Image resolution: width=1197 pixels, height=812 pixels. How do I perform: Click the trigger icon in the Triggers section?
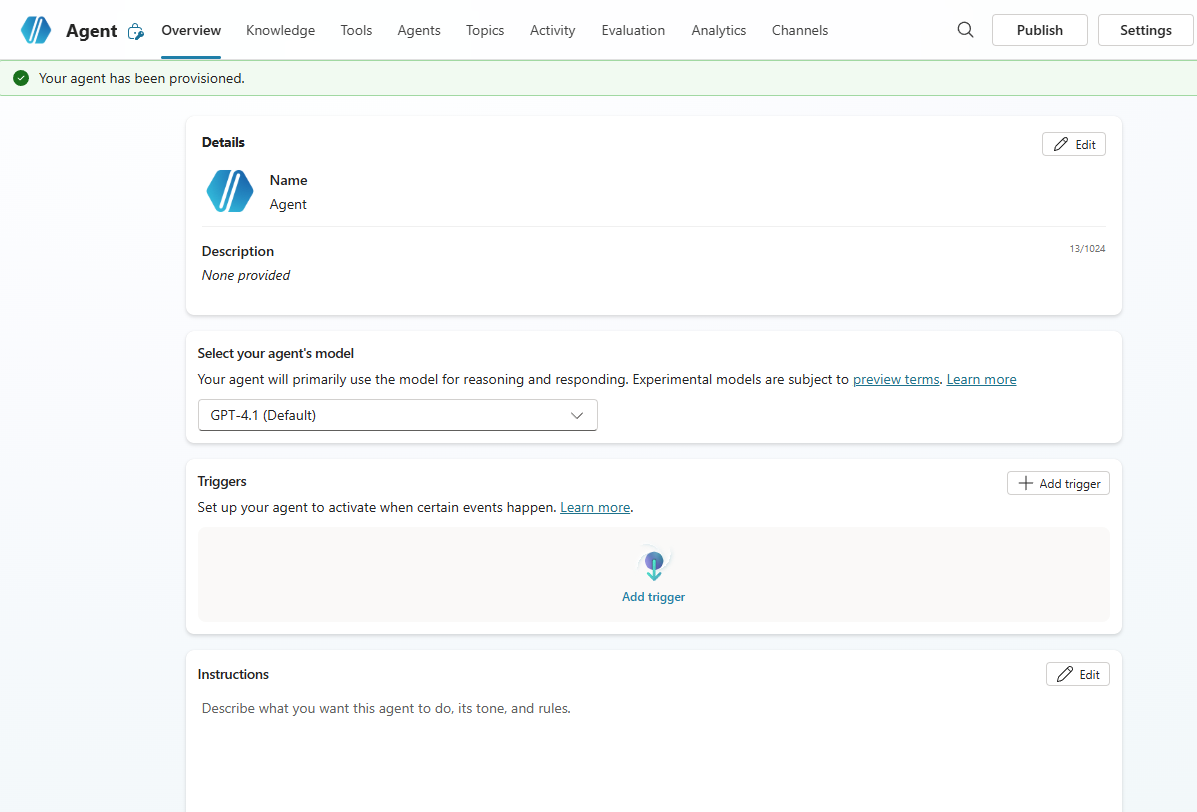[x=654, y=564]
